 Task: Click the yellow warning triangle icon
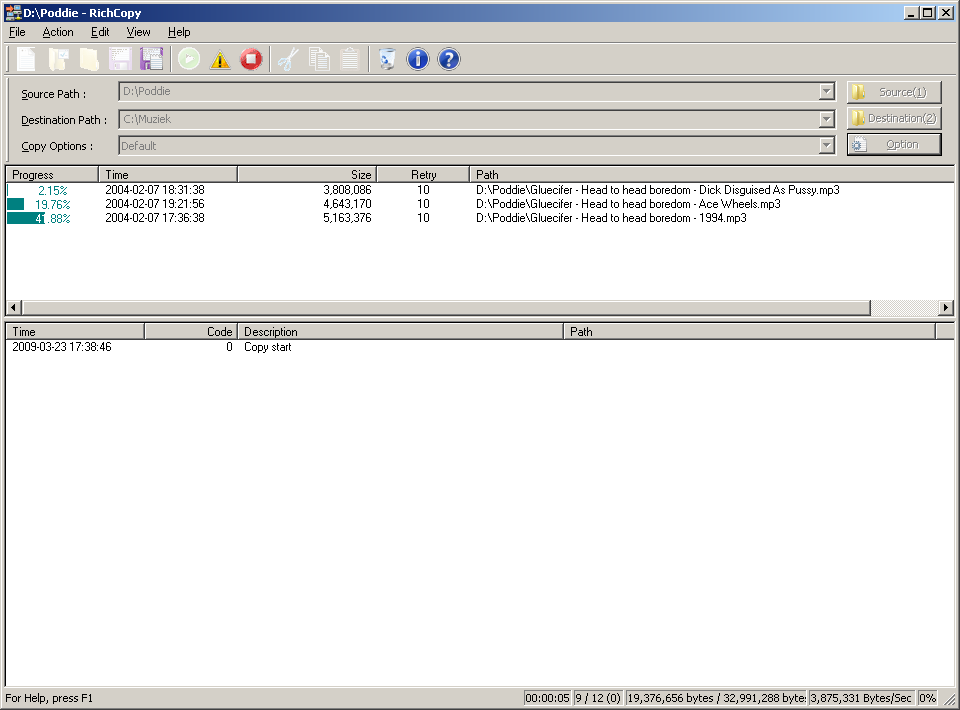(220, 60)
